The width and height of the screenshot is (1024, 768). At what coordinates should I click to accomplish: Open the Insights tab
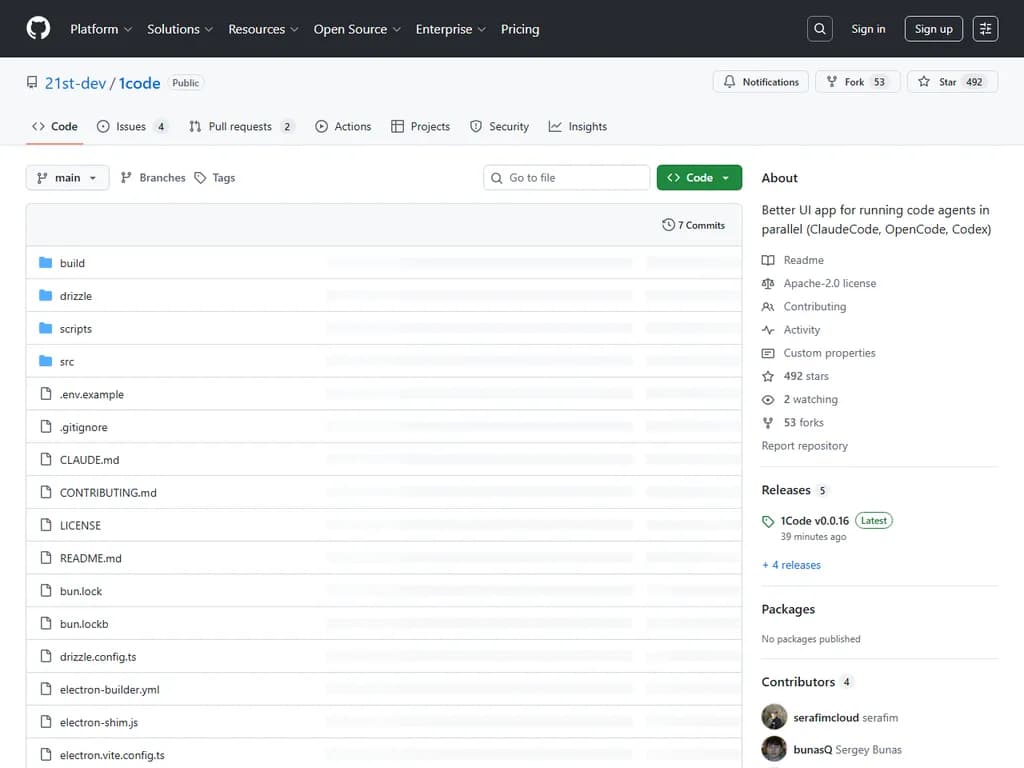[578, 126]
